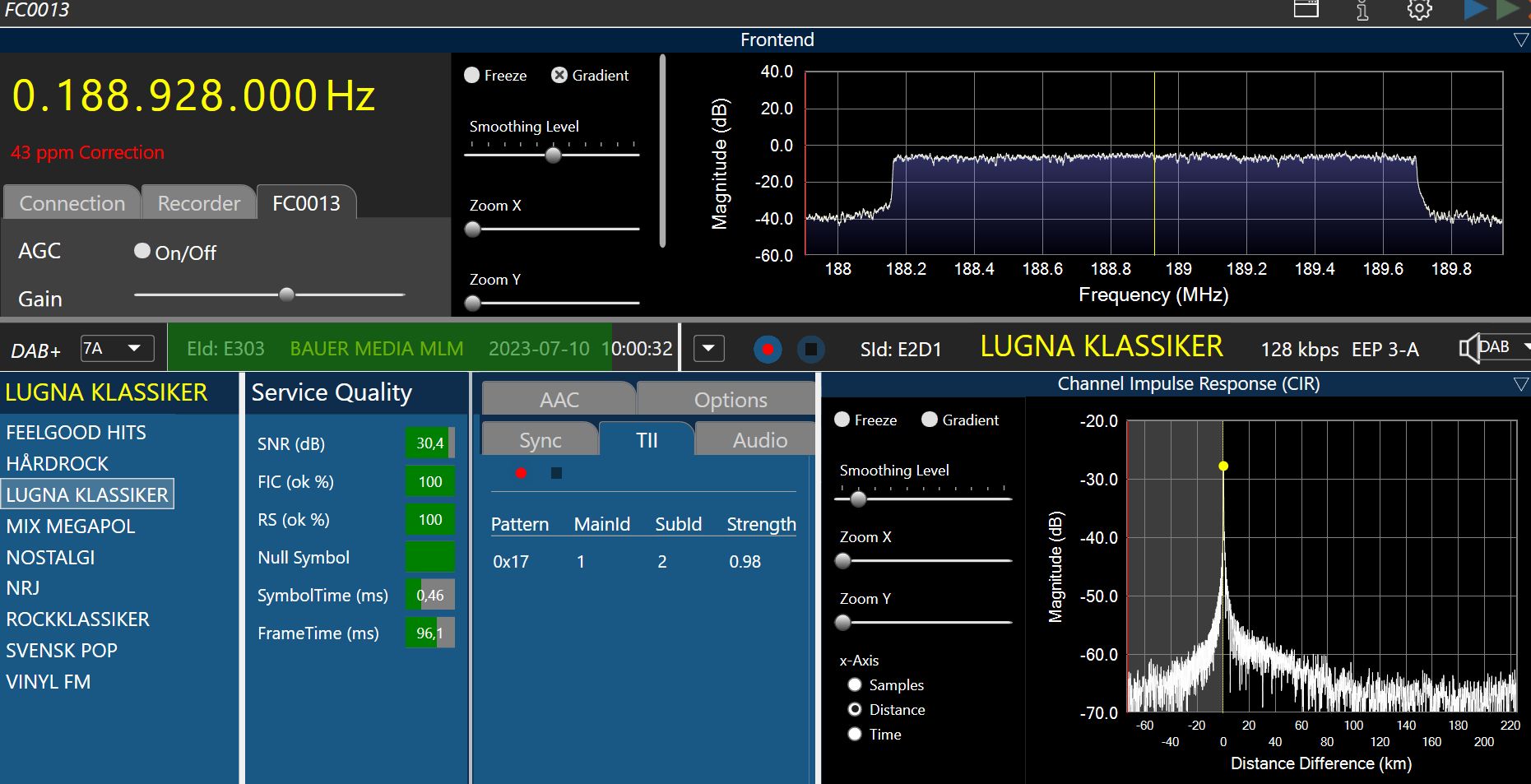Open the 7A channel dropdown
The height and width of the screenshot is (784, 1531).
coord(117,349)
